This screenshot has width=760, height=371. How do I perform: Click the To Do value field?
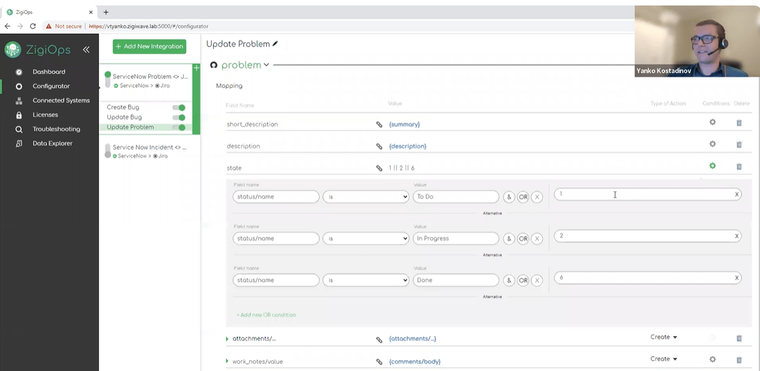coord(456,197)
